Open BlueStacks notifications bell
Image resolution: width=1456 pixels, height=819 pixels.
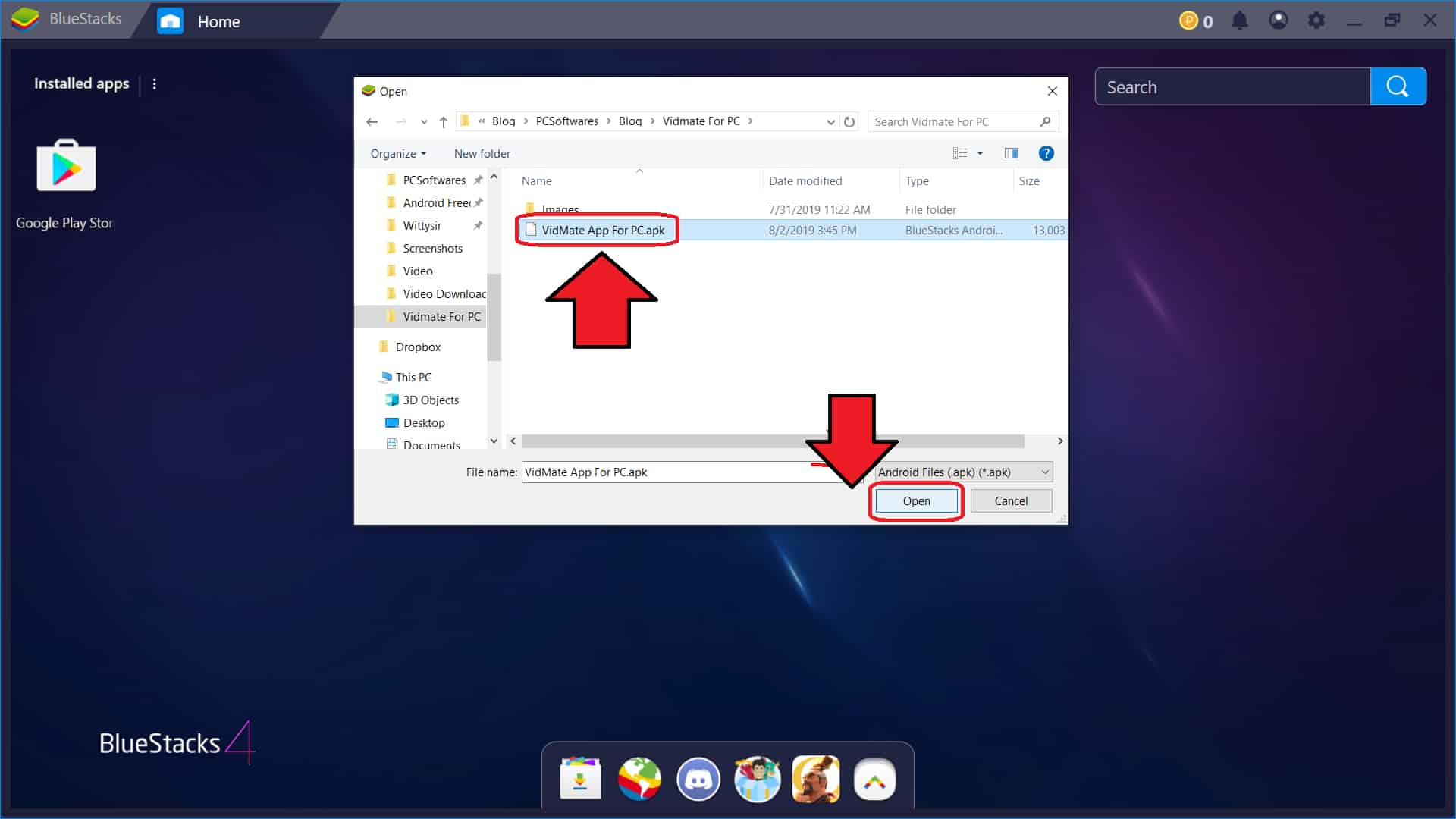coord(1239,20)
